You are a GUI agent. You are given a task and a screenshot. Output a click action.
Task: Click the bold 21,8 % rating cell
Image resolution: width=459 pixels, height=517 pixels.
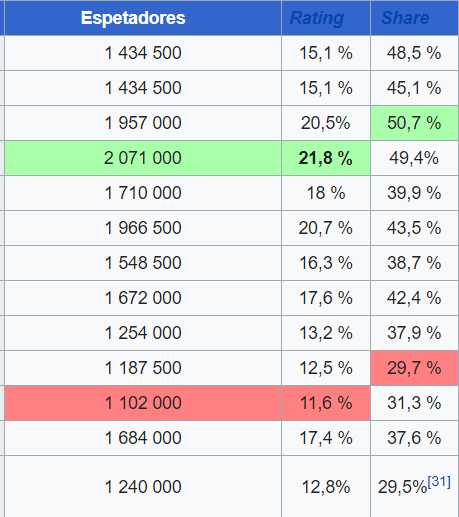click(x=326, y=158)
